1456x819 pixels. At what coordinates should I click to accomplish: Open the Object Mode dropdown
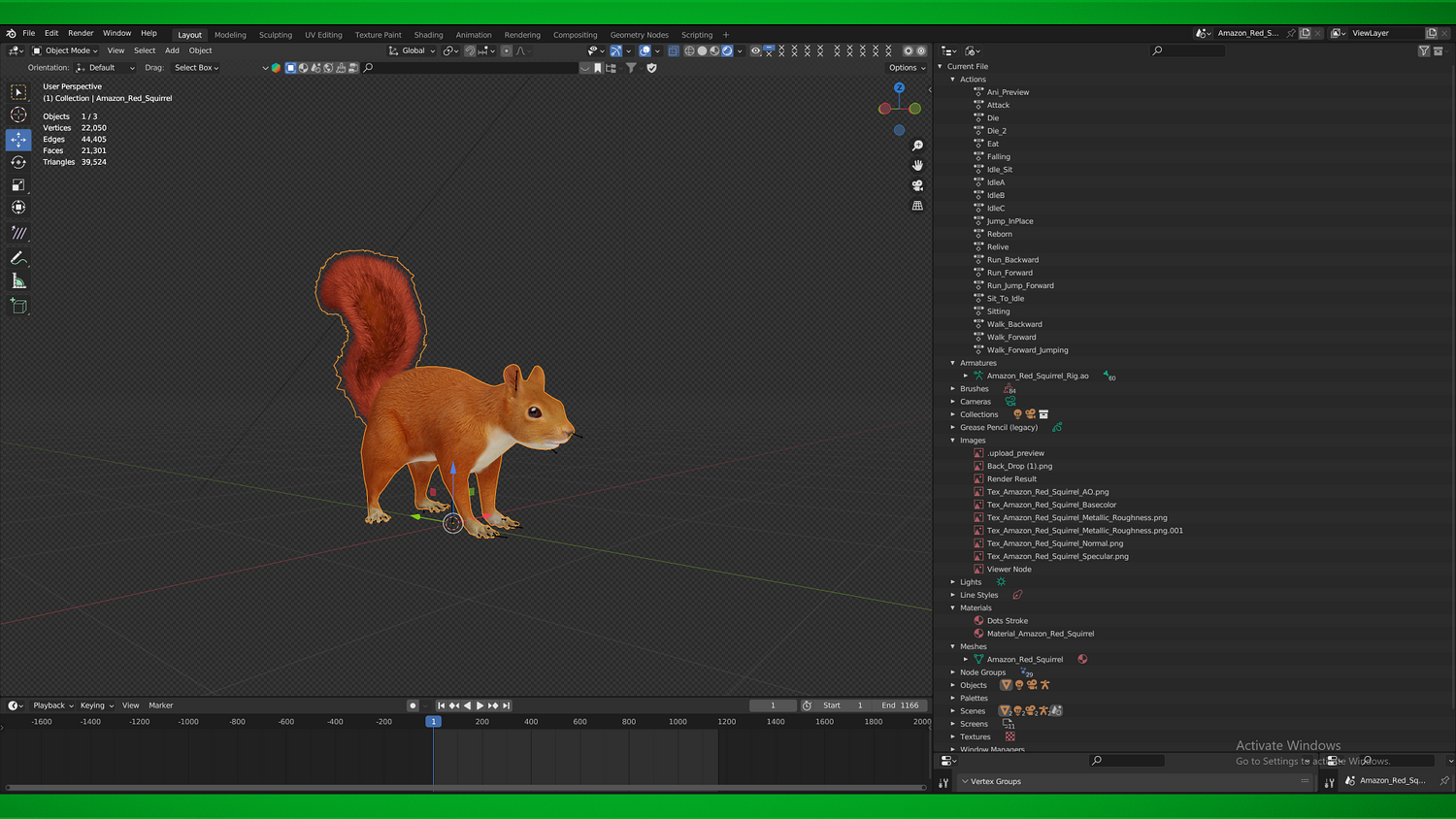point(65,50)
